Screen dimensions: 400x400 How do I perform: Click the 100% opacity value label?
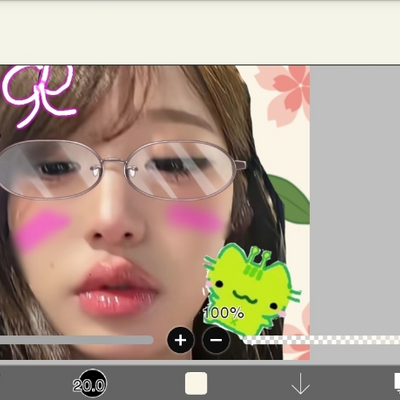pyautogui.click(x=224, y=313)
